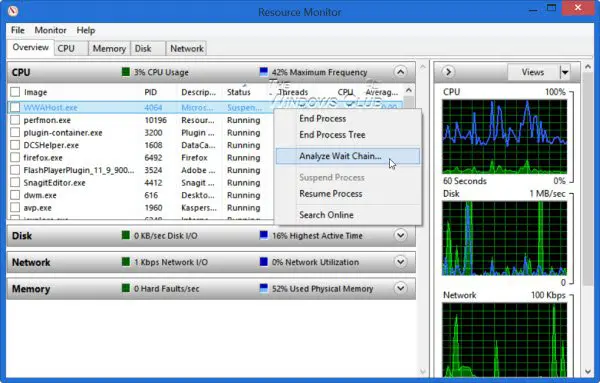
Task: Sort by the Averag... column header
Action: pos(382,92)
